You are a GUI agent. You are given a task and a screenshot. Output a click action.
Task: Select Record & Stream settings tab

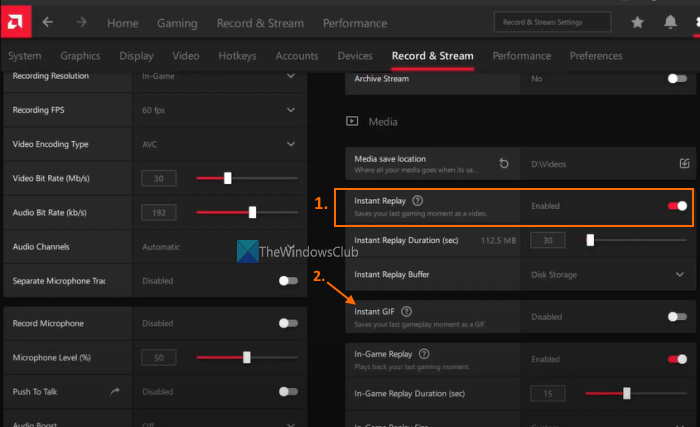click(433, 56)
